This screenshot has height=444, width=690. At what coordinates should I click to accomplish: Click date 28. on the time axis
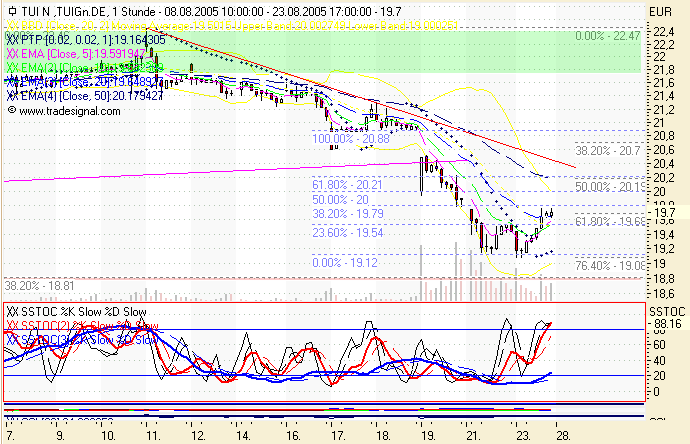point(563,437)
